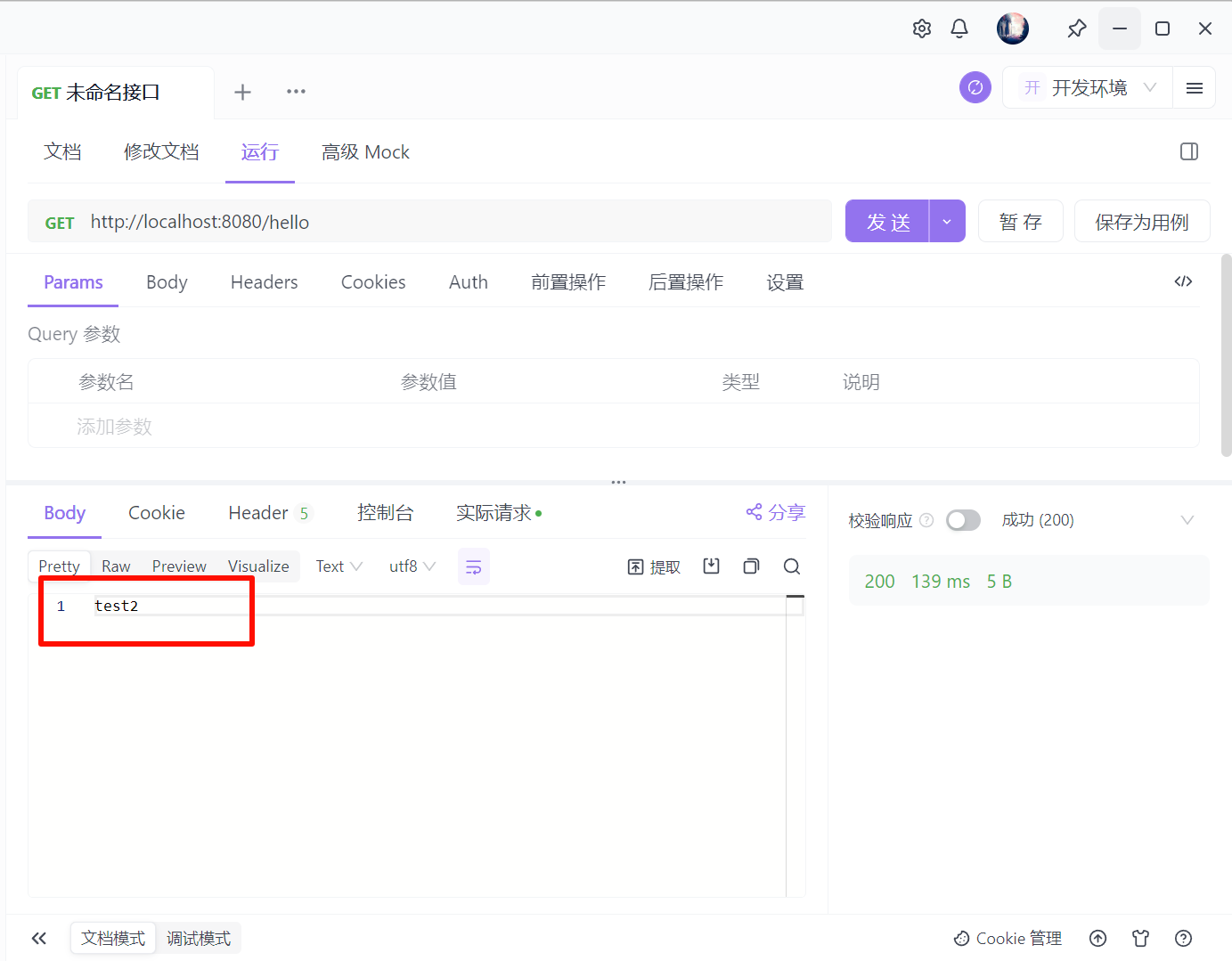The image size is (1232, 961).
Task: Open the Text format dropdown
Action: click(x=339, y=566)
